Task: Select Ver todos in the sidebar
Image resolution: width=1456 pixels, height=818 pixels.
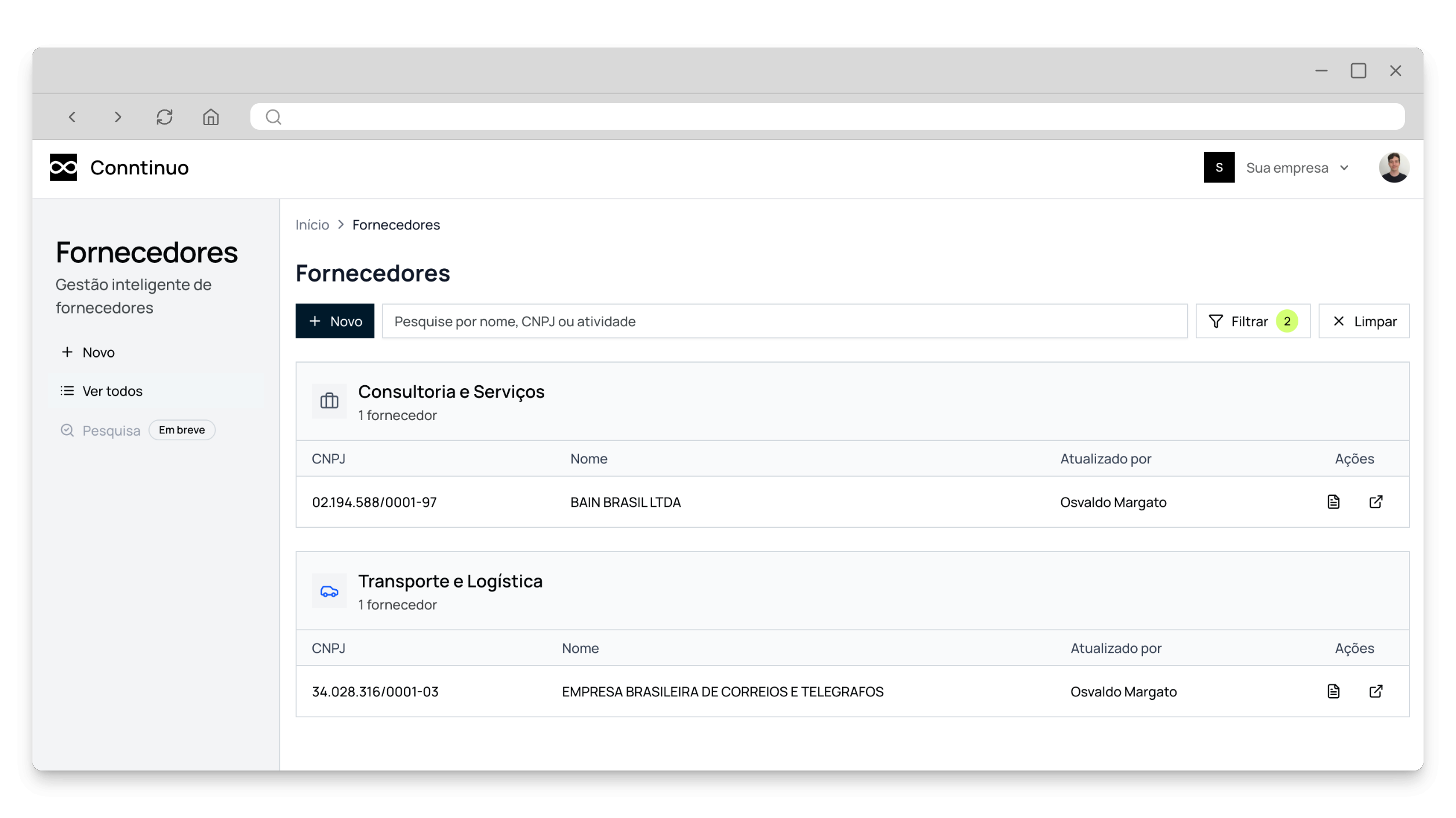Action: pyautogui.click(x=112, y=391)
